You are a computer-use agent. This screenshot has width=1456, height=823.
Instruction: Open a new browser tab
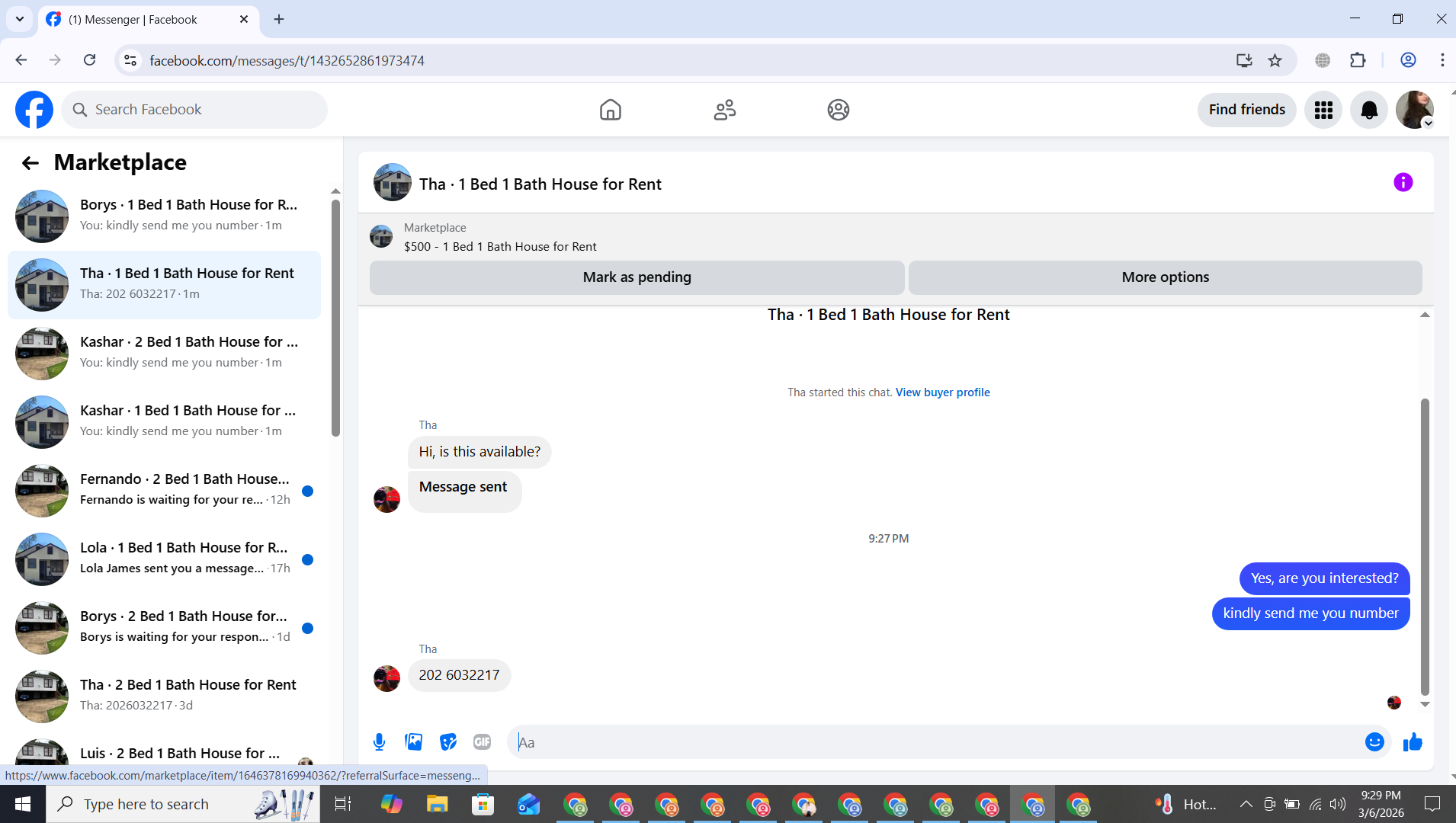tap(279, 19)
